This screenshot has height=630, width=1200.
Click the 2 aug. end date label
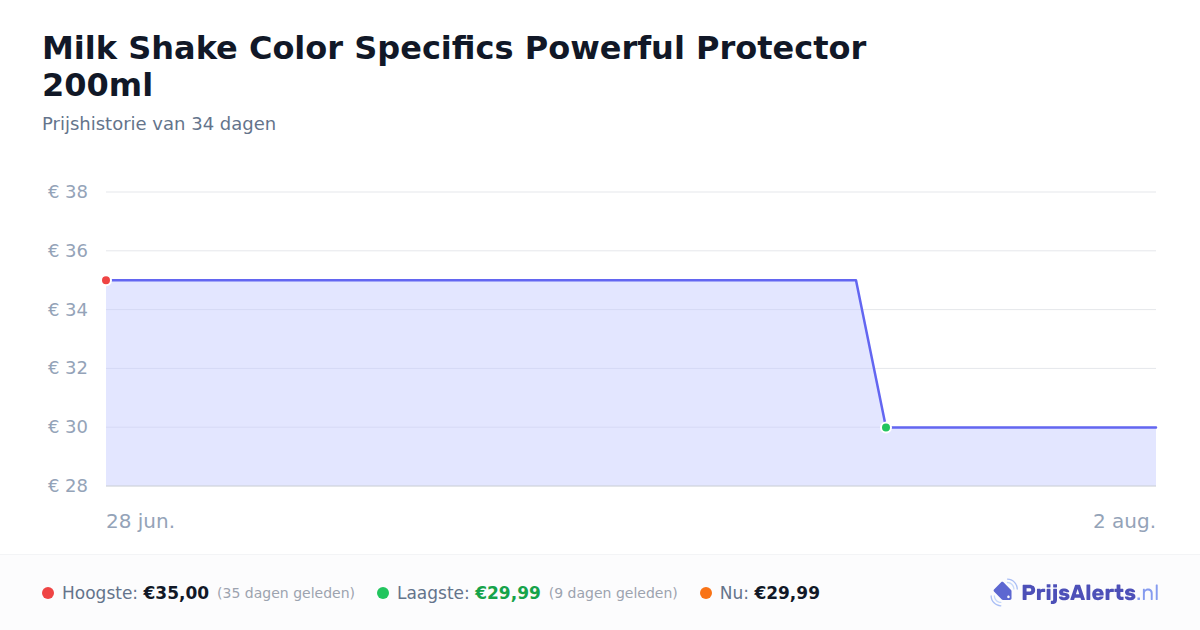(x=1124, y=521)
